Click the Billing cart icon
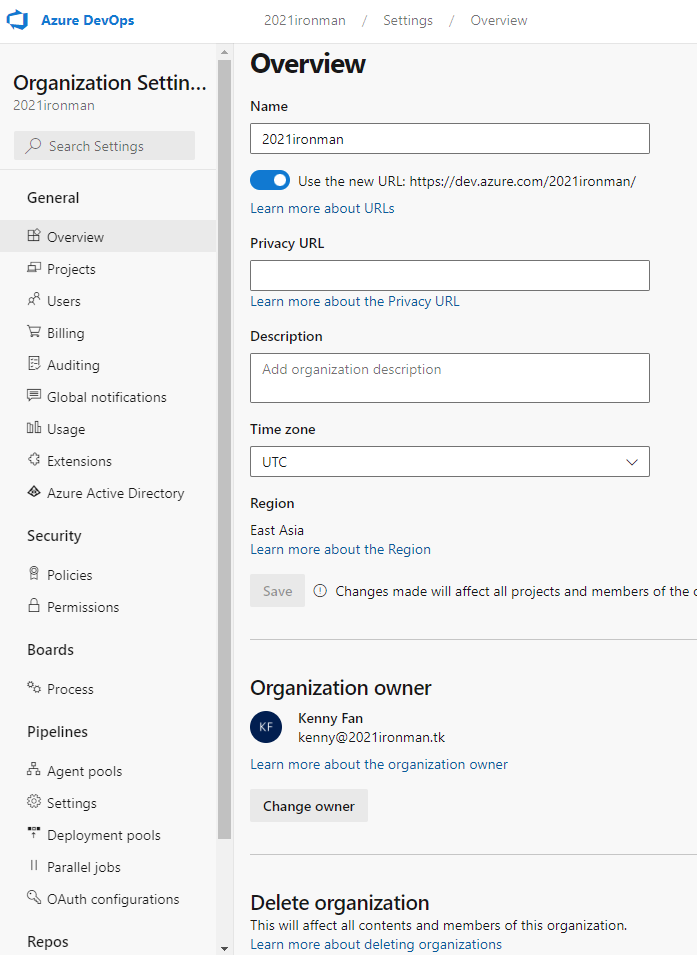The height and width of the screenshot is (955, 697). (x=34, y=333)
